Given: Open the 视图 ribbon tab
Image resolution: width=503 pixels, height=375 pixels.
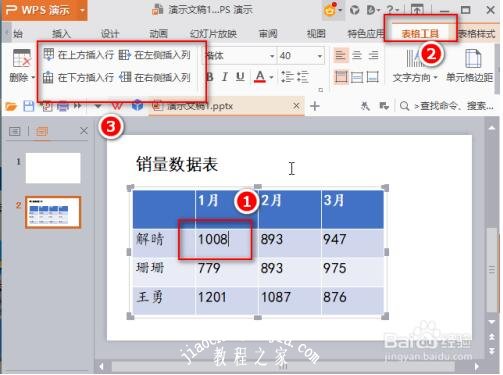Looking at the screenshot, I should 316,34.
